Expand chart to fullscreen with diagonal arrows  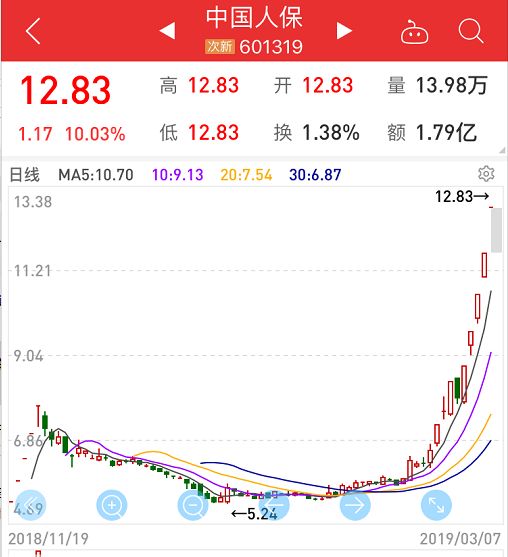tap(436, 505)
